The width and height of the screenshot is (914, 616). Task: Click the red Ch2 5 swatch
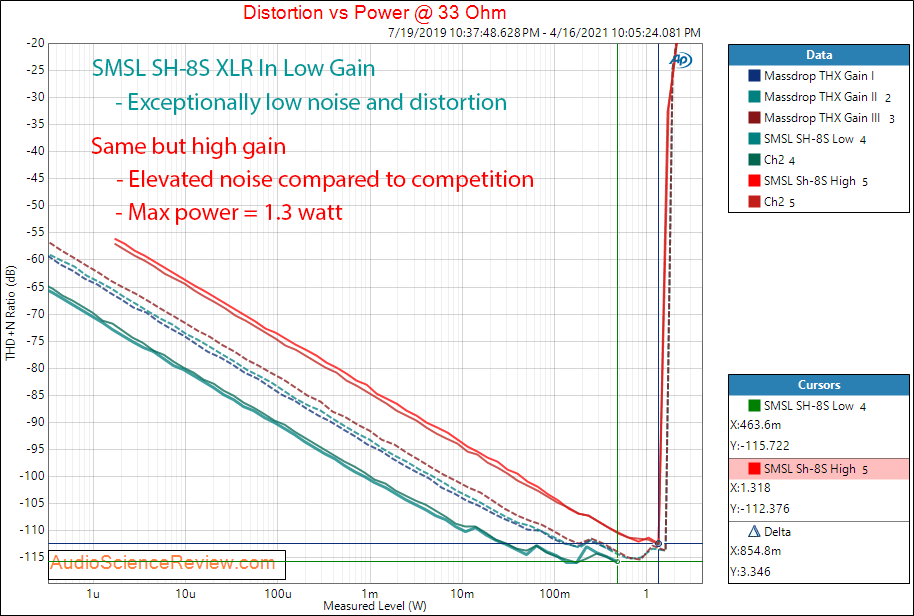754,202
